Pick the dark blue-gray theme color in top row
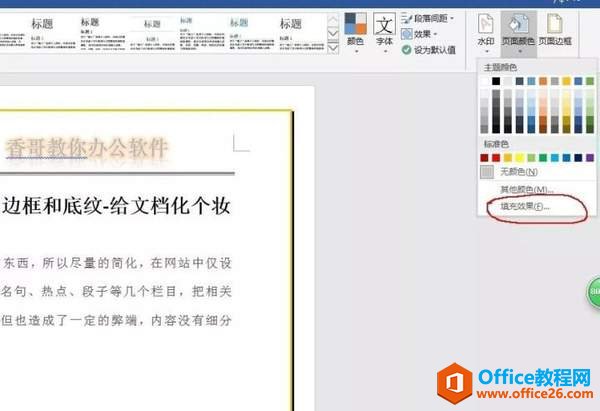The image size is (600, 411). coord(519,81)
